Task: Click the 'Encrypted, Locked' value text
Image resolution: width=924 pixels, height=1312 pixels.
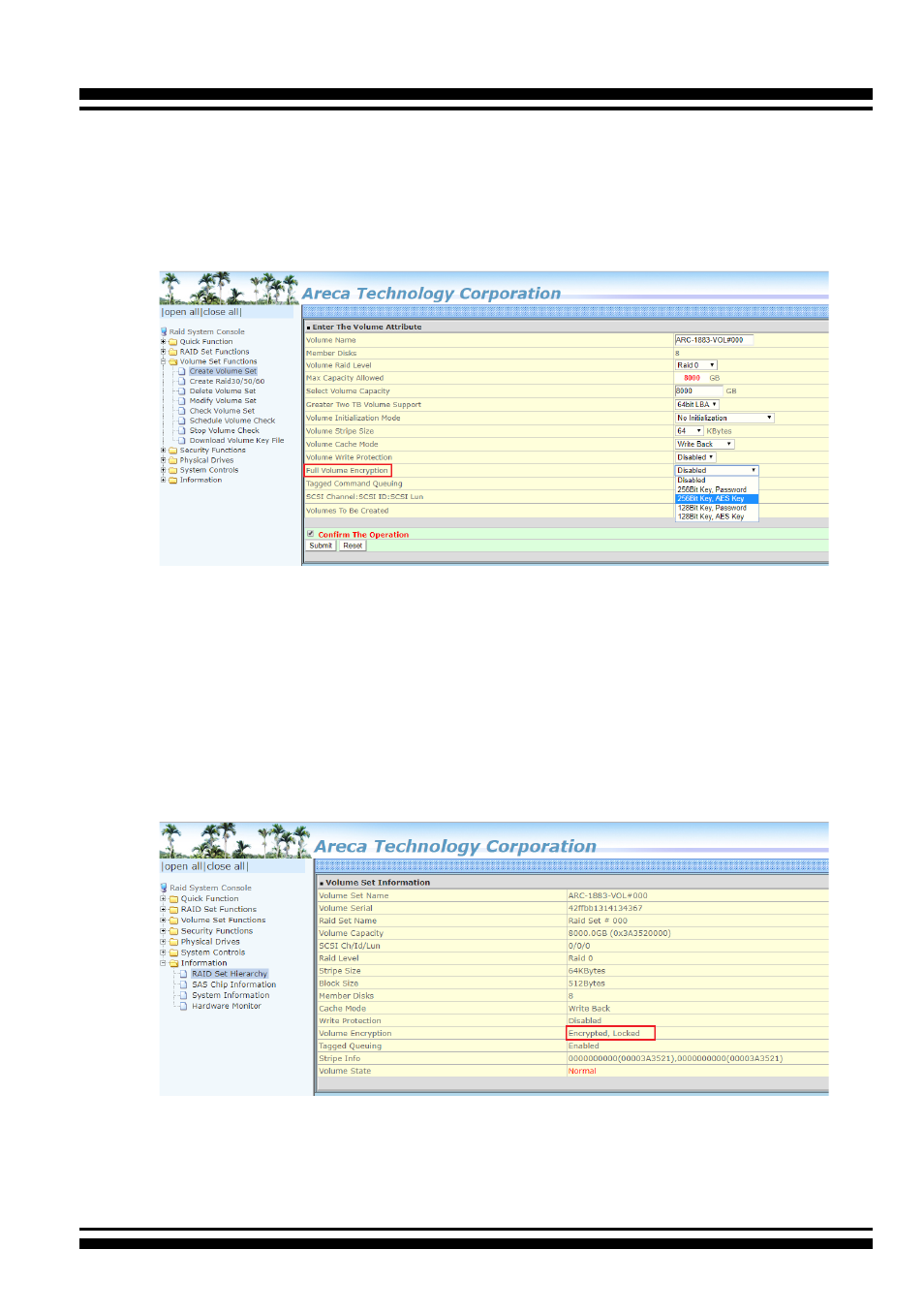Action: [x=604, y=1033]
